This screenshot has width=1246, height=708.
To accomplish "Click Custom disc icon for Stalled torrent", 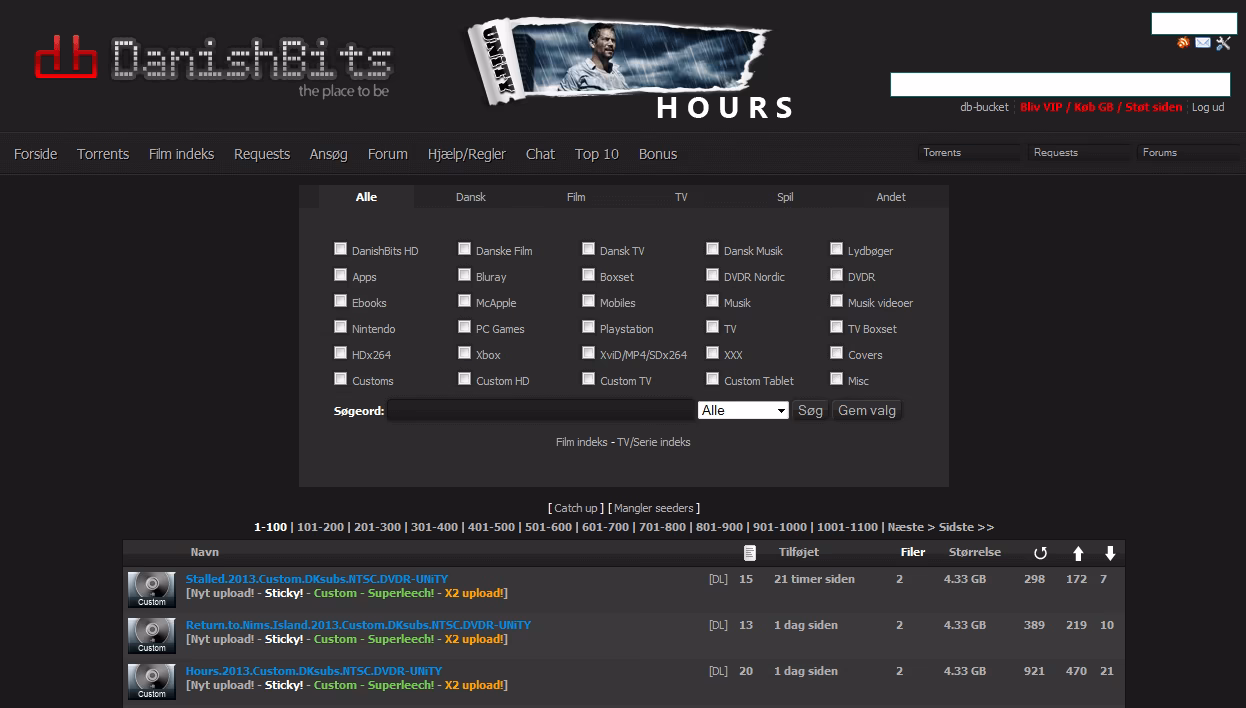I will coord(152,590).
